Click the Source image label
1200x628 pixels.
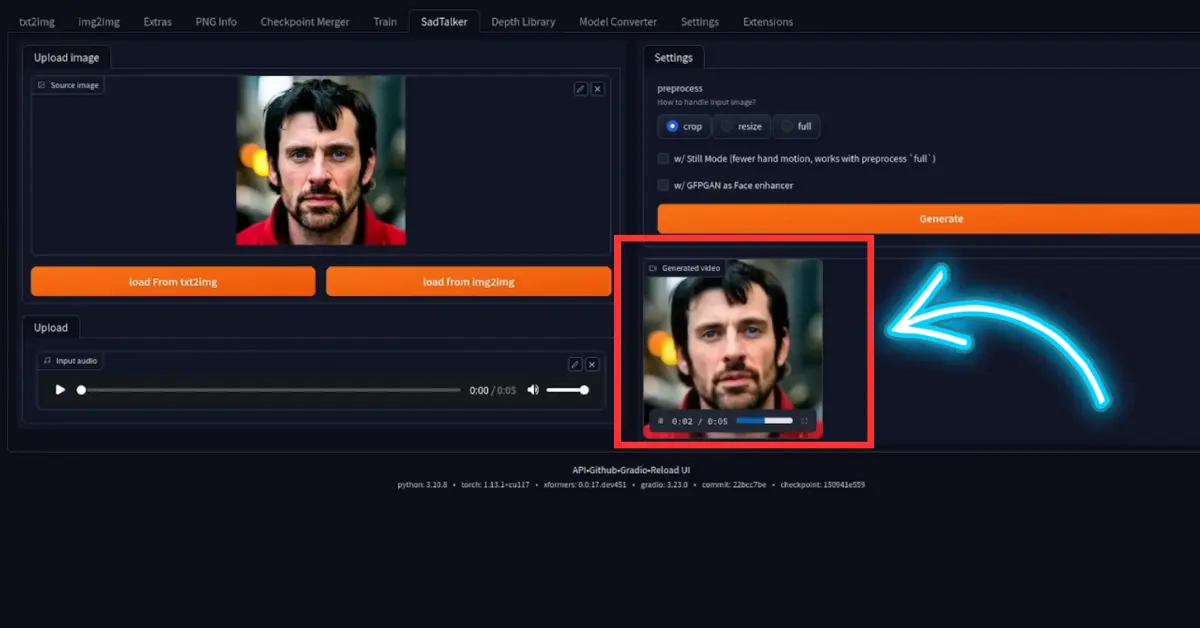(69, 85)
